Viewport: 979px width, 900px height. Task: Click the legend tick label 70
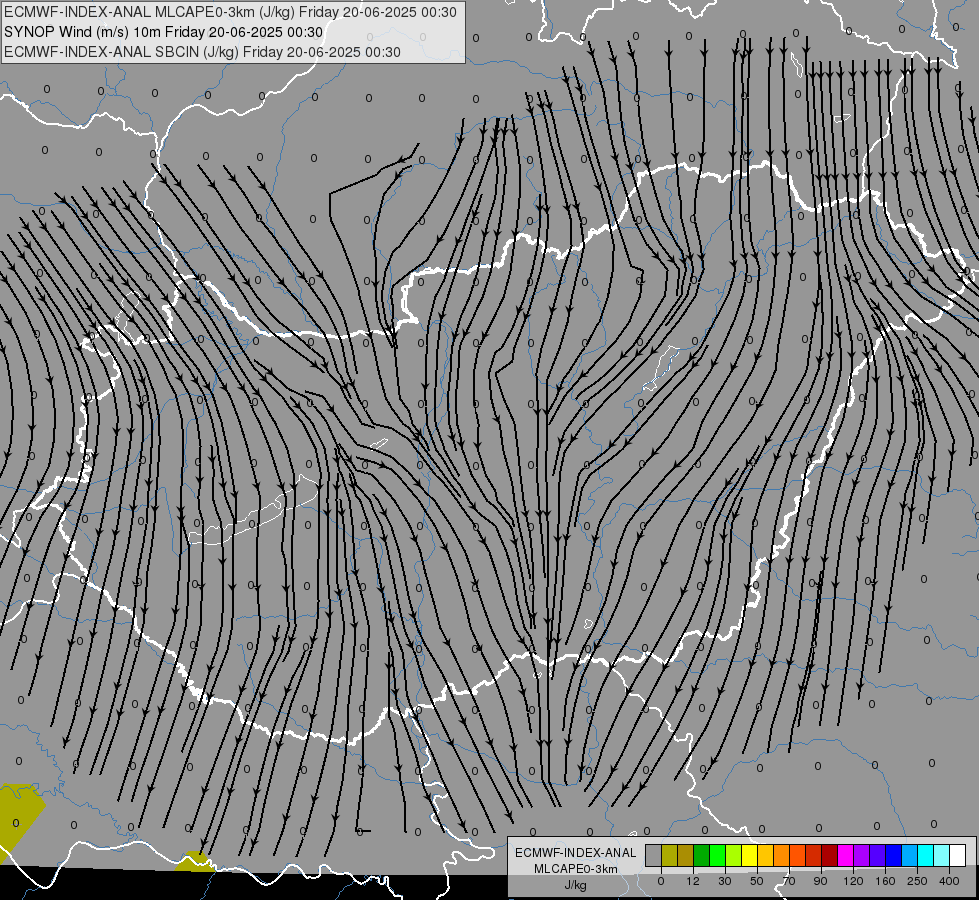tap(789, 881)
